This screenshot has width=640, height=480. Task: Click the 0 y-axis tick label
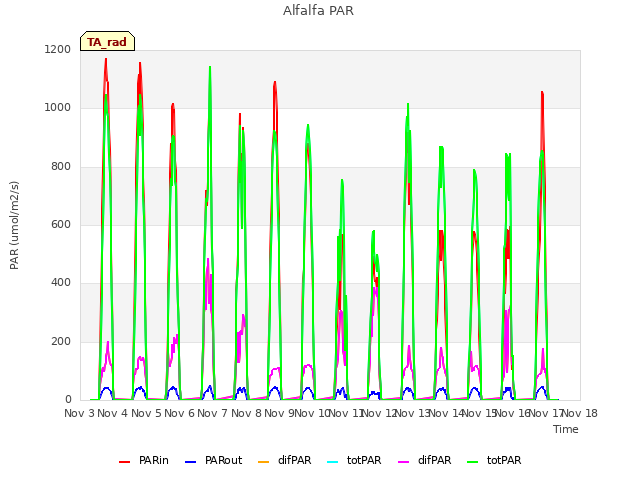point(68,400)
